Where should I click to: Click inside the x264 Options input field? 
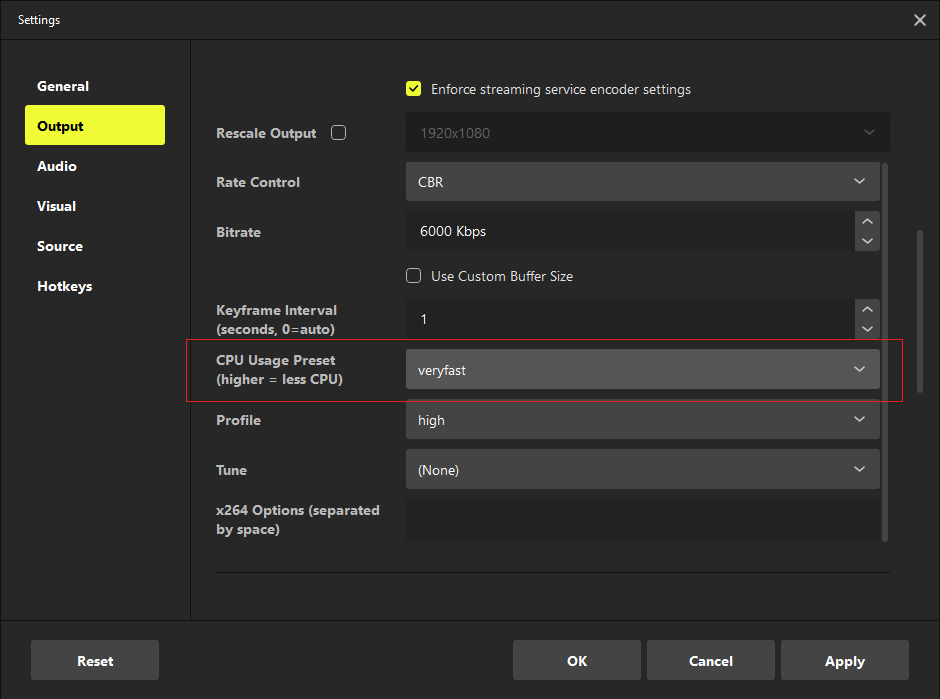coord(640,520)
